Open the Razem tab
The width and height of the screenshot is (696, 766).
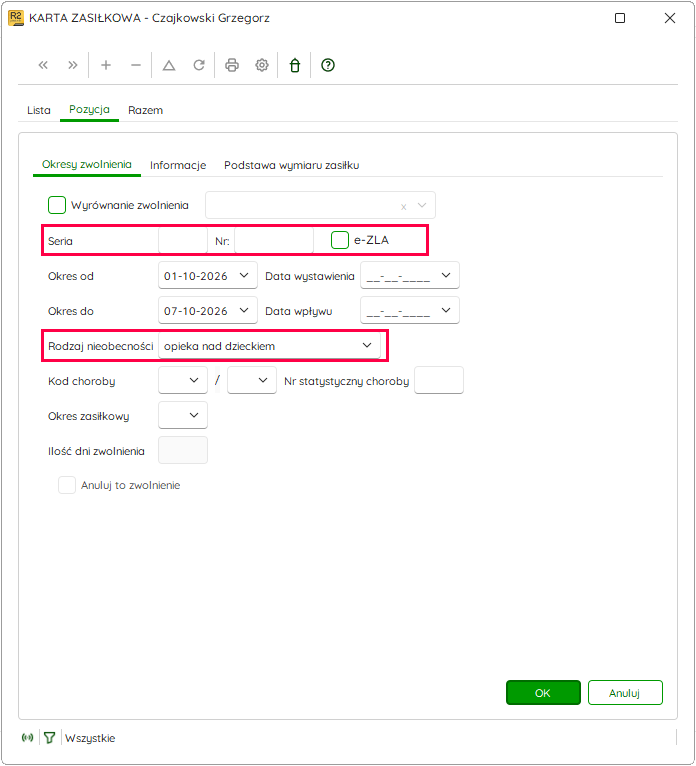[146, 110]
